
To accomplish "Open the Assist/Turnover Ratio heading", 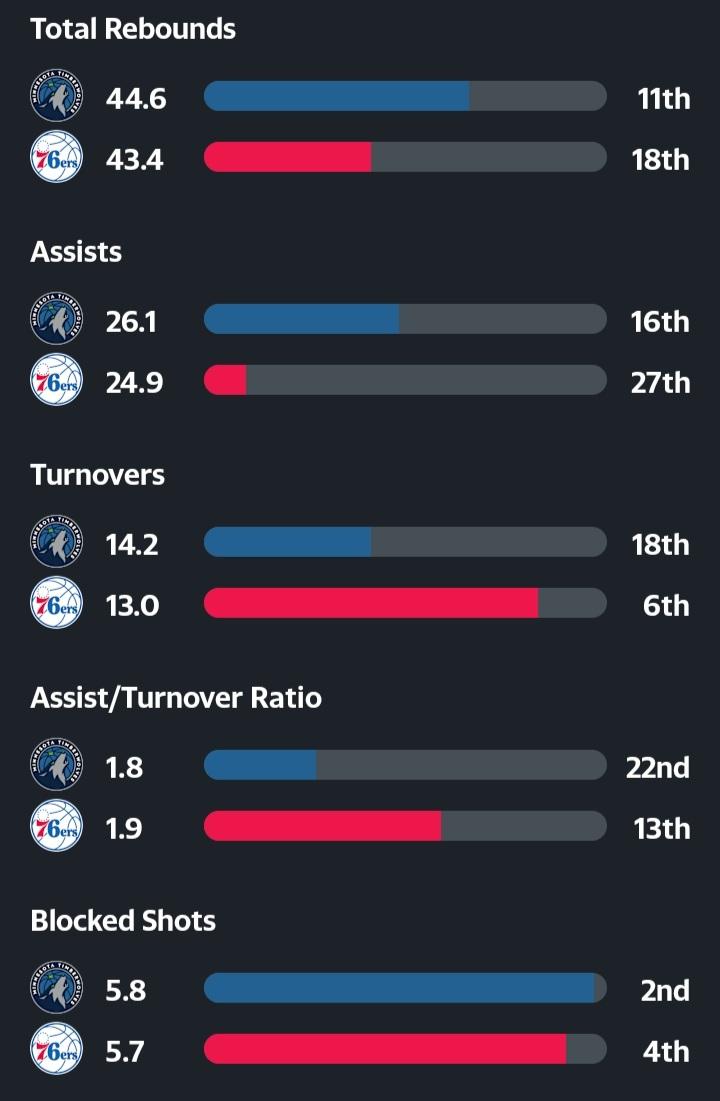I will (176, 697).
